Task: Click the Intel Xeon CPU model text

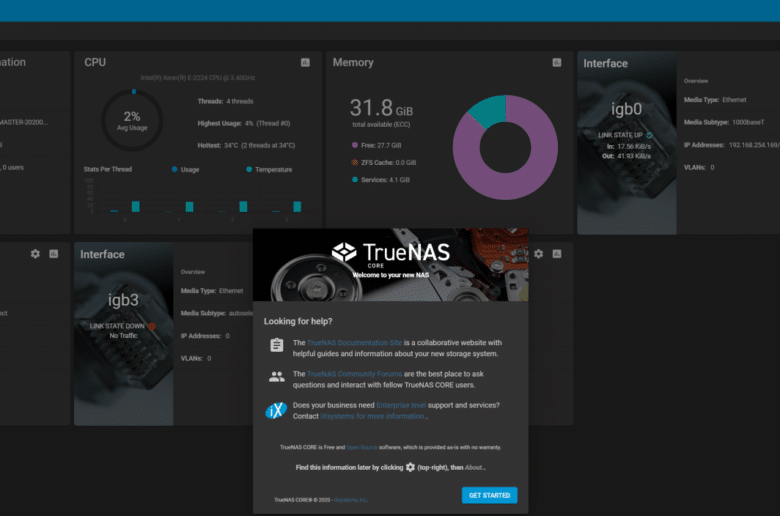Action: pyautogui.click(x=198, y=78)
